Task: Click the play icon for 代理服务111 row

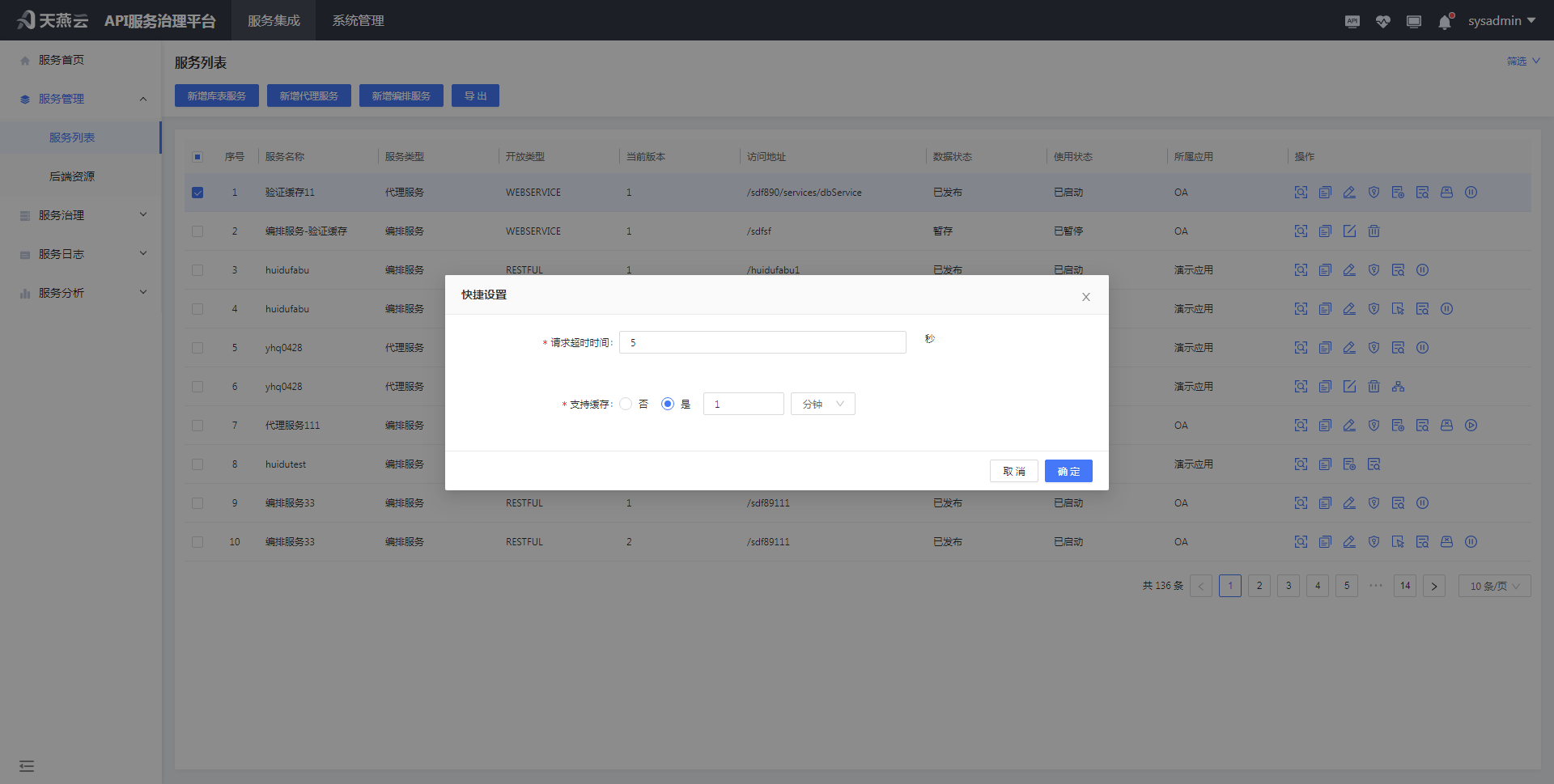Action: (x=1471, y=426)
